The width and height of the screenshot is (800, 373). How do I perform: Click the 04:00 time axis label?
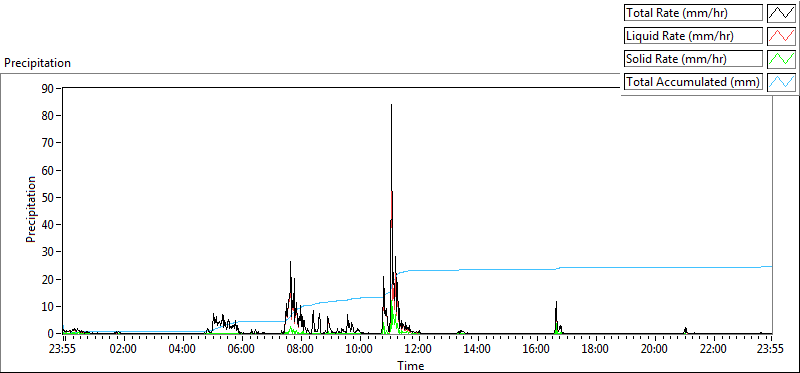[x=182, y=350]
